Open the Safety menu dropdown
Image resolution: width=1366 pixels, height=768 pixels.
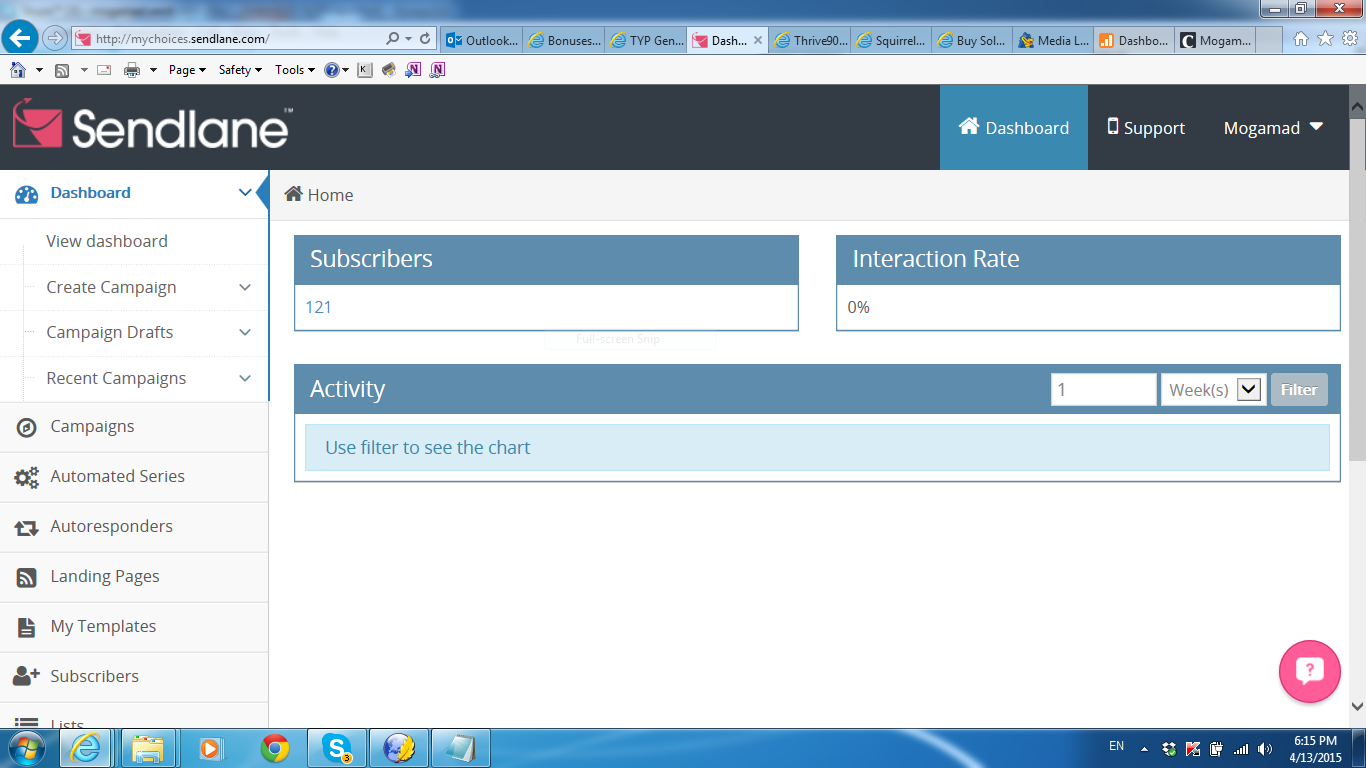point(240,70)
